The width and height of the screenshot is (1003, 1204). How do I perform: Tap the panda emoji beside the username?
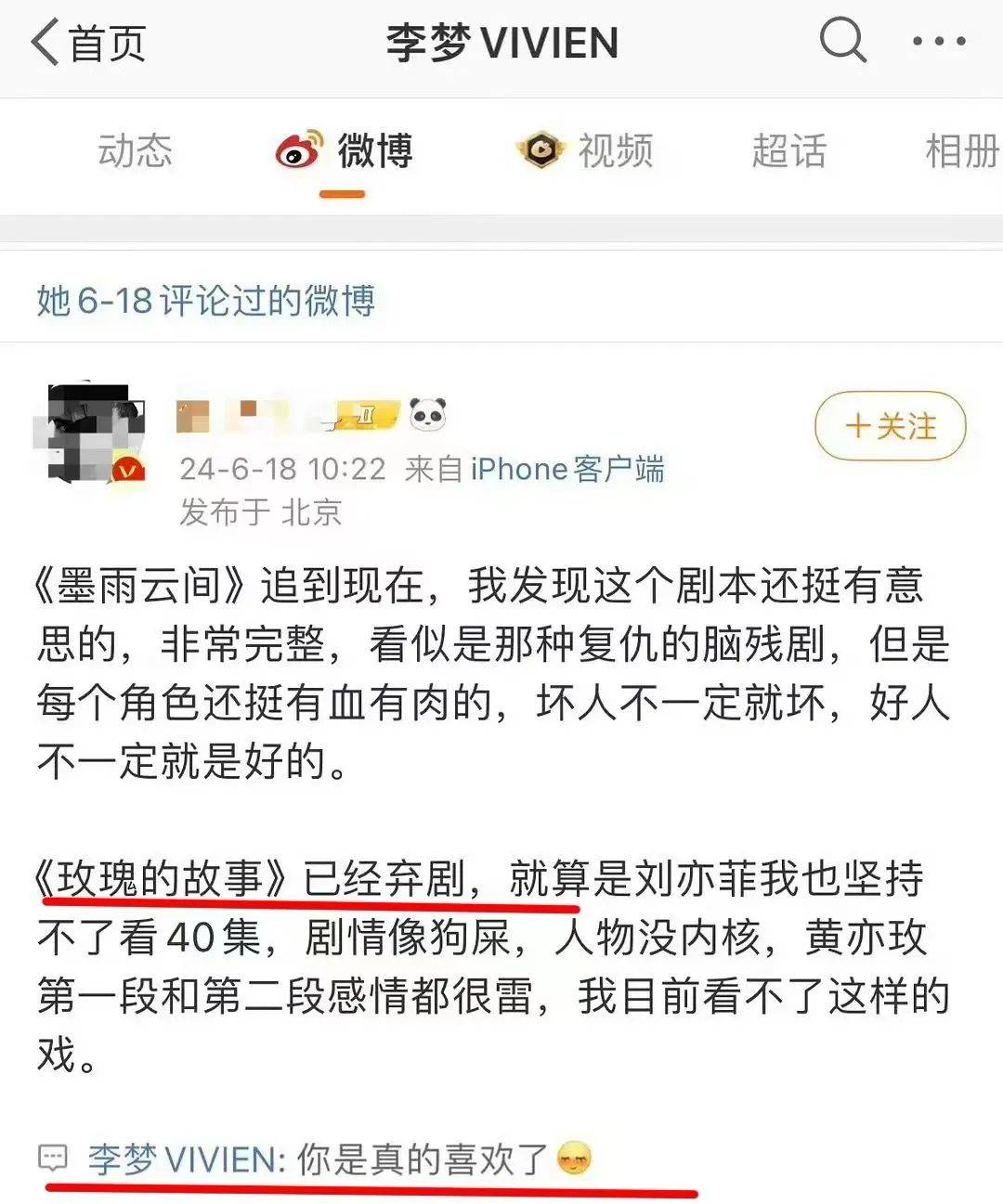[427, 414]
